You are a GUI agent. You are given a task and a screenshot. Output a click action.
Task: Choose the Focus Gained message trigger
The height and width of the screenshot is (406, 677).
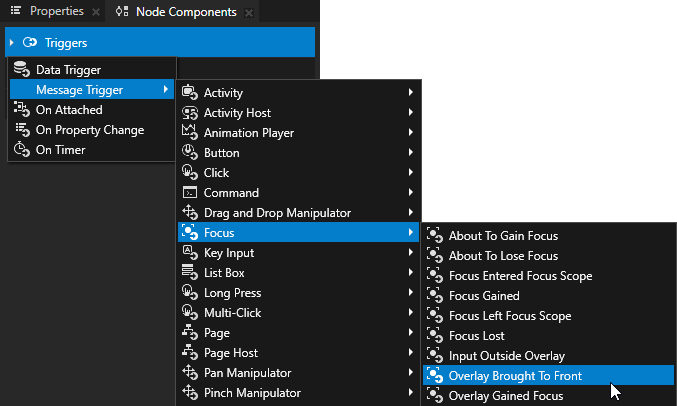click(x=484, y=296)
